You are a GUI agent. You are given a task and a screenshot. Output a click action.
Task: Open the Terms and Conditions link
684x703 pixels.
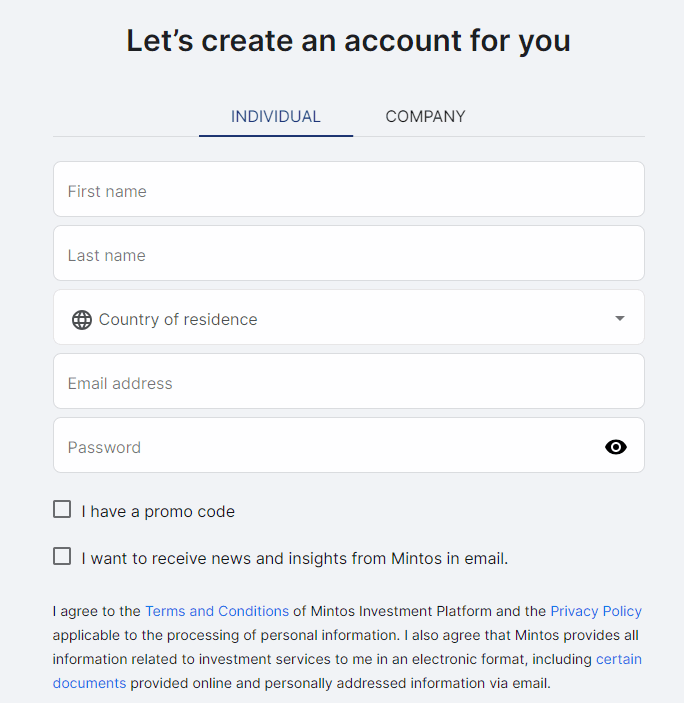(217, 611)
